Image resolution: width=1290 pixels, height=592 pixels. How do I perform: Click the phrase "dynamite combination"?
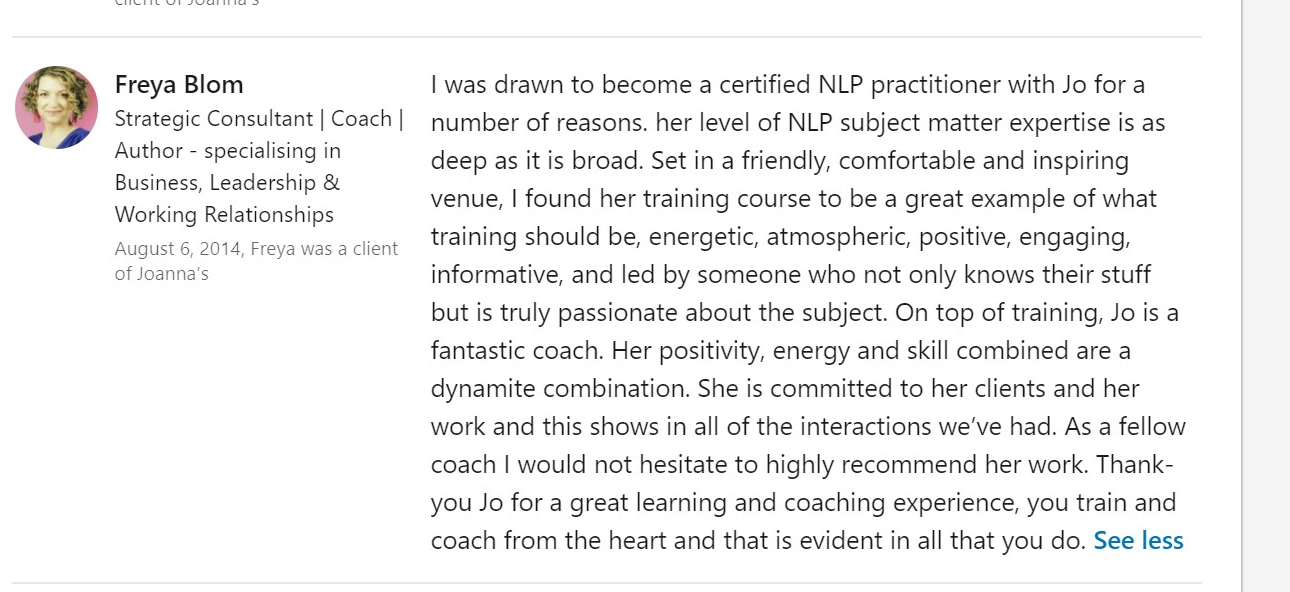tap(558, 389)
